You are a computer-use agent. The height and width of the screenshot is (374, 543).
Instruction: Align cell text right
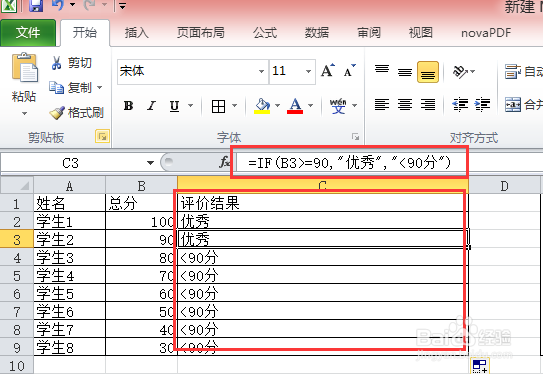click(x=428, y=104)
